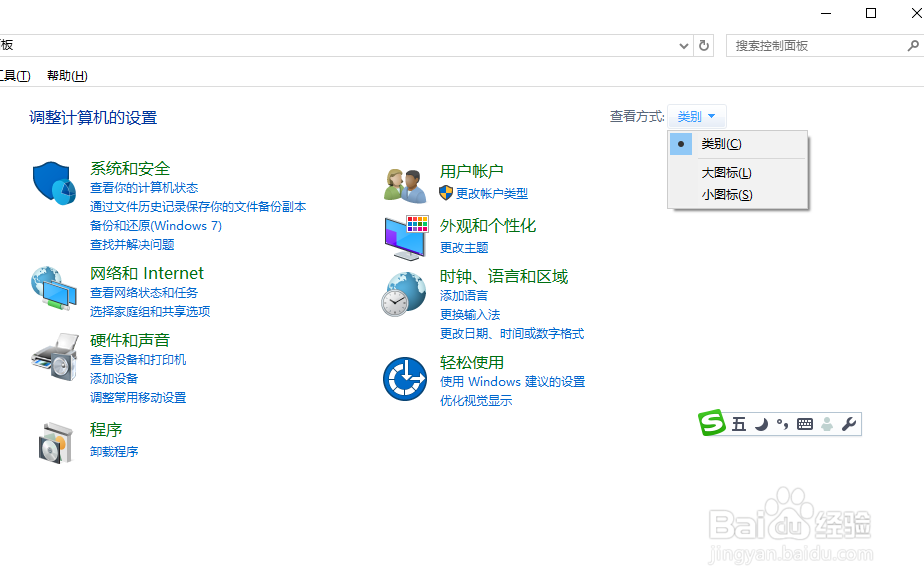This screenshot has width=924, height=586.
Task: Click the 硬件和声音 printer icon
Action: pyautogui.click(x=54, y=357)
